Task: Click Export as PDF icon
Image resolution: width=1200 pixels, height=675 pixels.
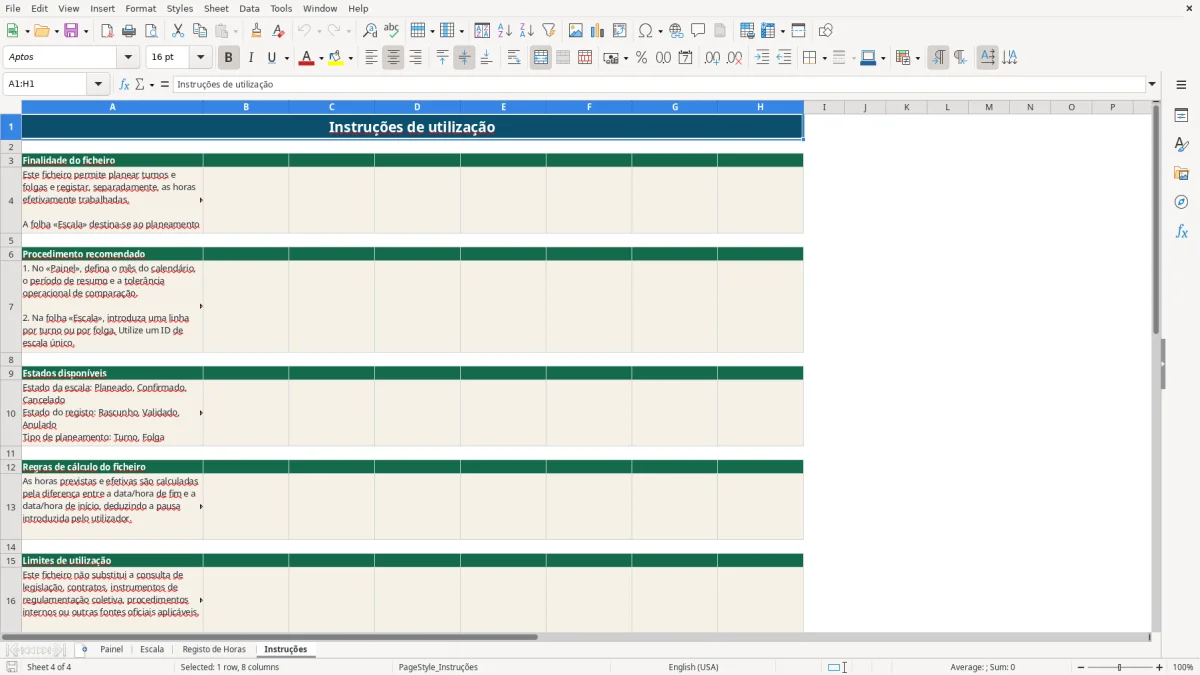Action: tap(107, 31)
